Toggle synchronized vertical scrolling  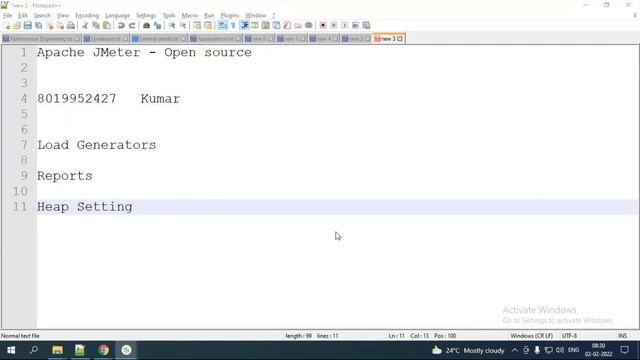point(197,26)
